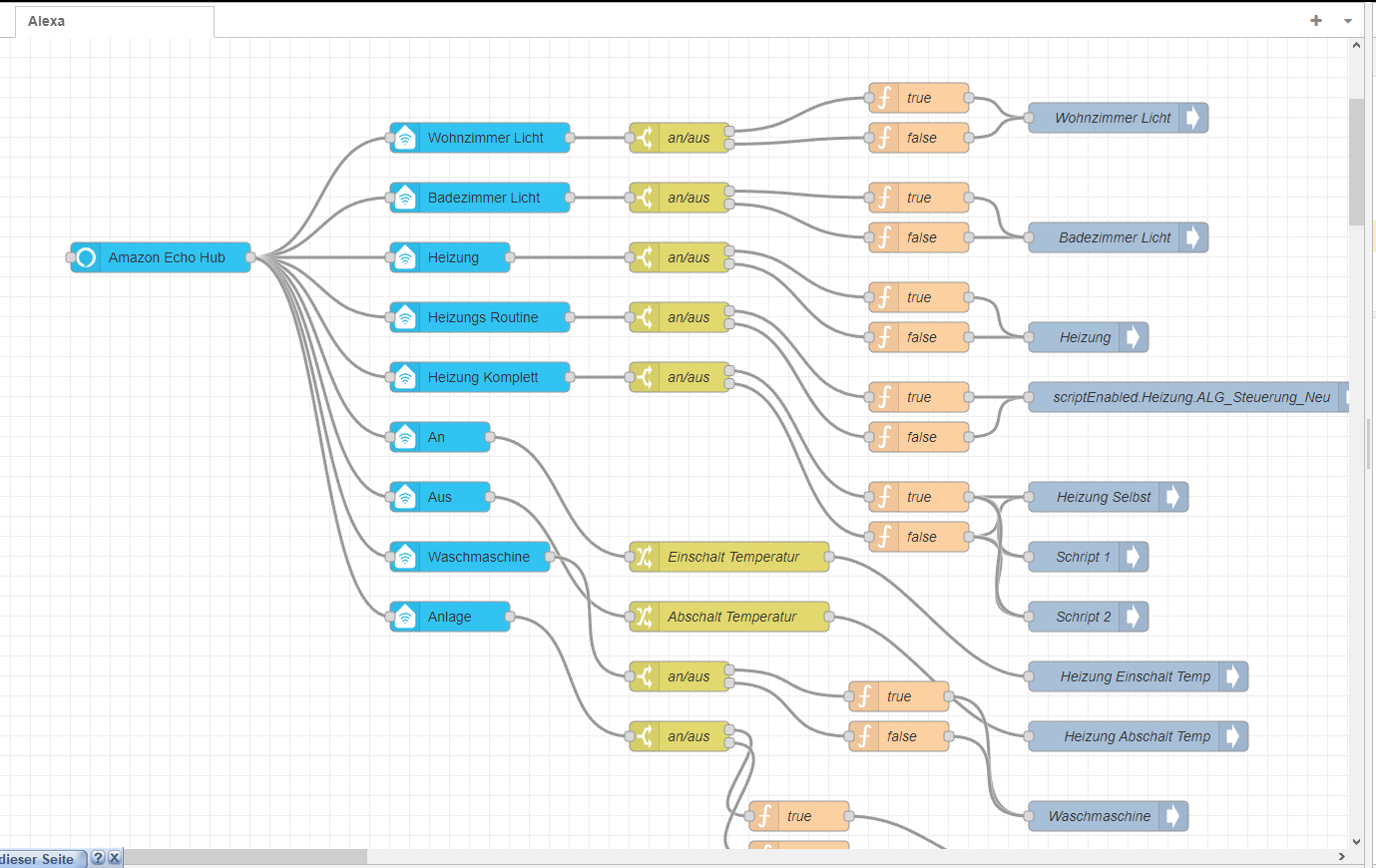Click output arrow icon of Heizung Selbst node
1376x868 pixels.
coord(1172,497)
